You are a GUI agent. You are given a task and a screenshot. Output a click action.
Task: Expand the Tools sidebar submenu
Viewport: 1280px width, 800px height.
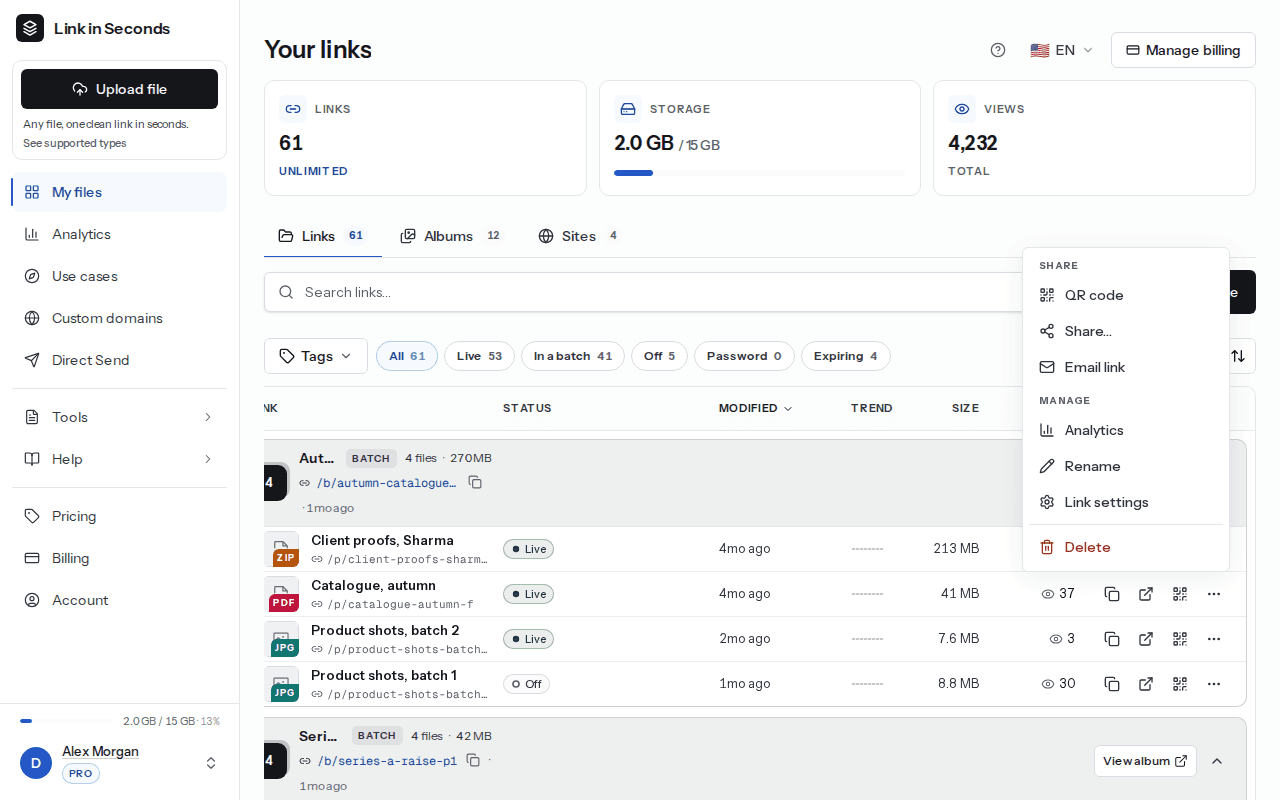[x=119, y=417]
